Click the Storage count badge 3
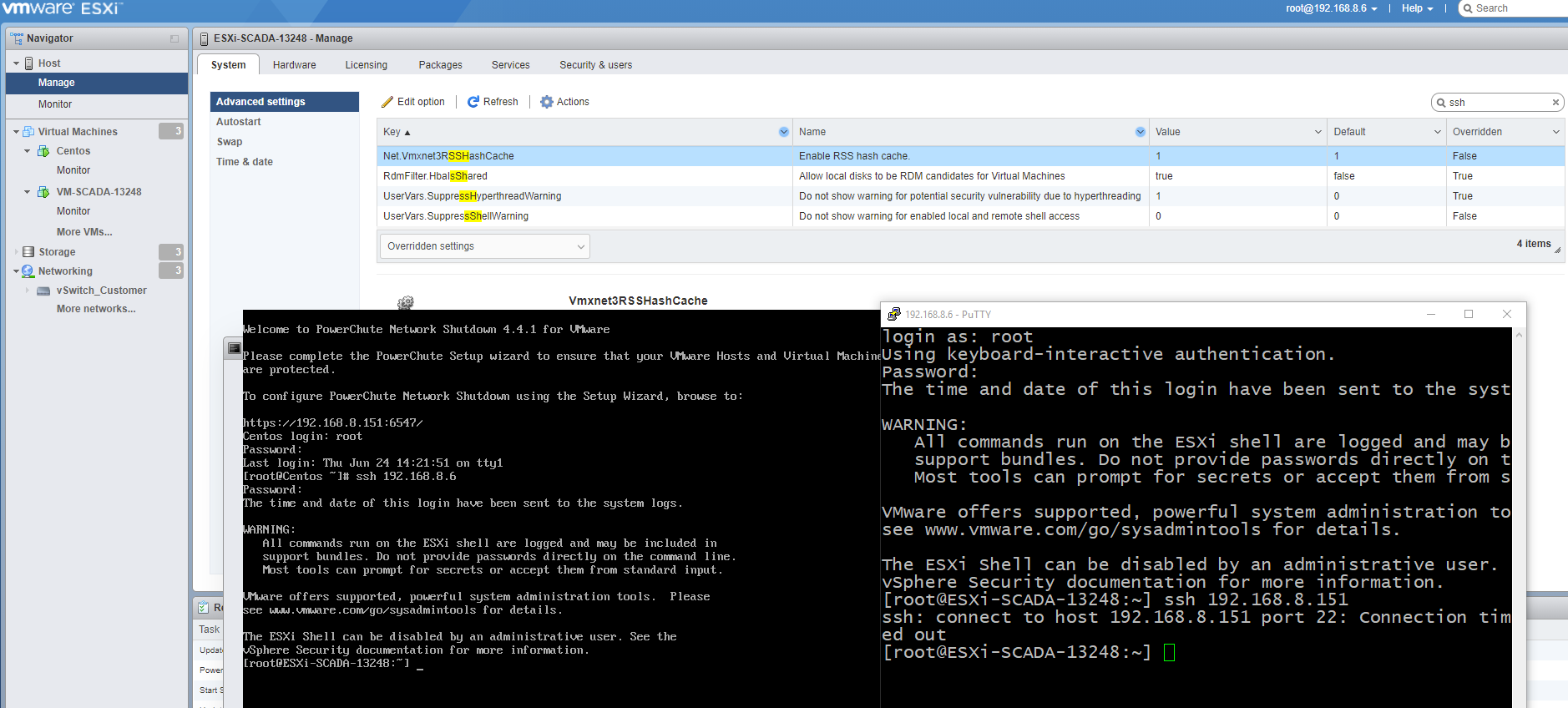The height and width of the screenshot is (708, 1568). click(x=171, y=251)
